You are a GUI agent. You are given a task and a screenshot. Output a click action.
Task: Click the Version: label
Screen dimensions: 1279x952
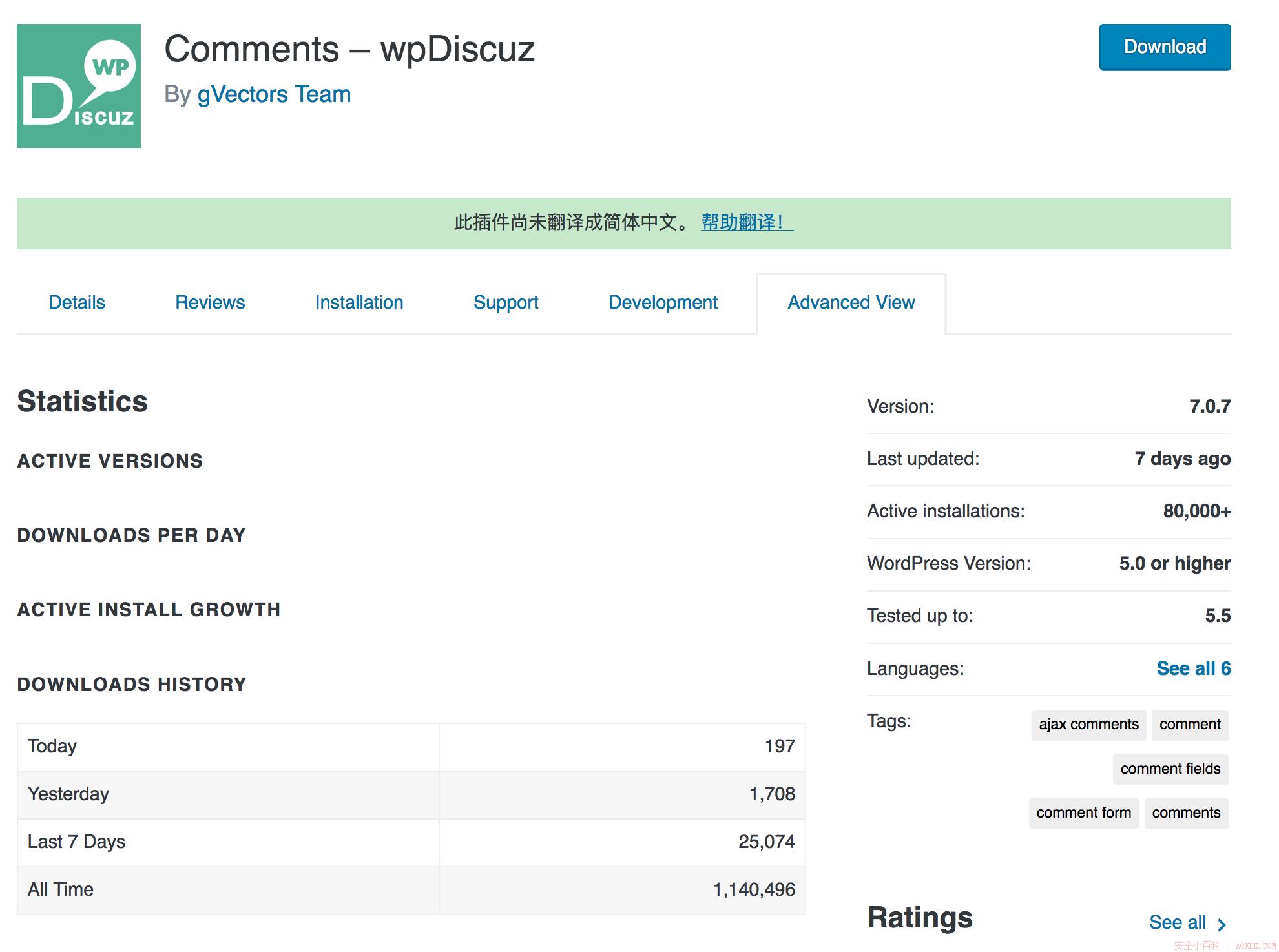(x=900, y=406)
